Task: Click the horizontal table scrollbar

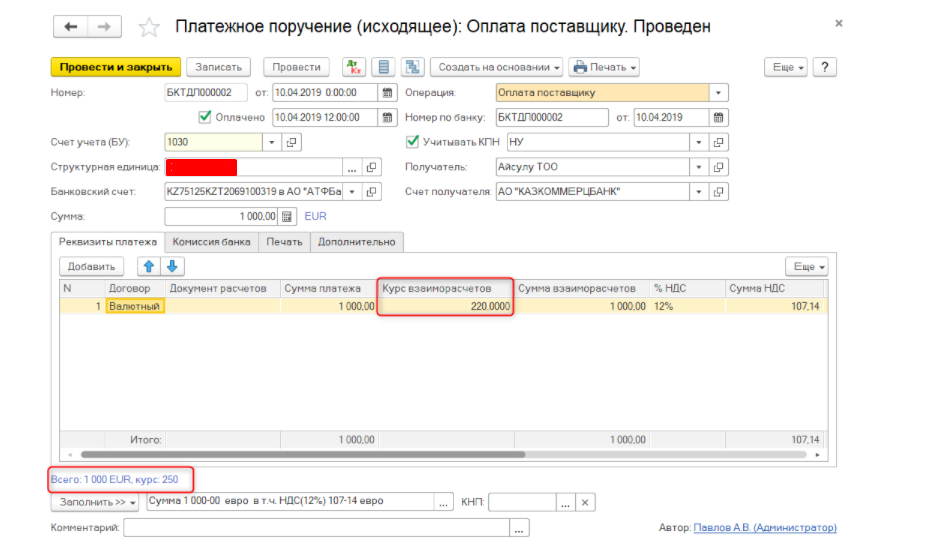Action: 303,455
